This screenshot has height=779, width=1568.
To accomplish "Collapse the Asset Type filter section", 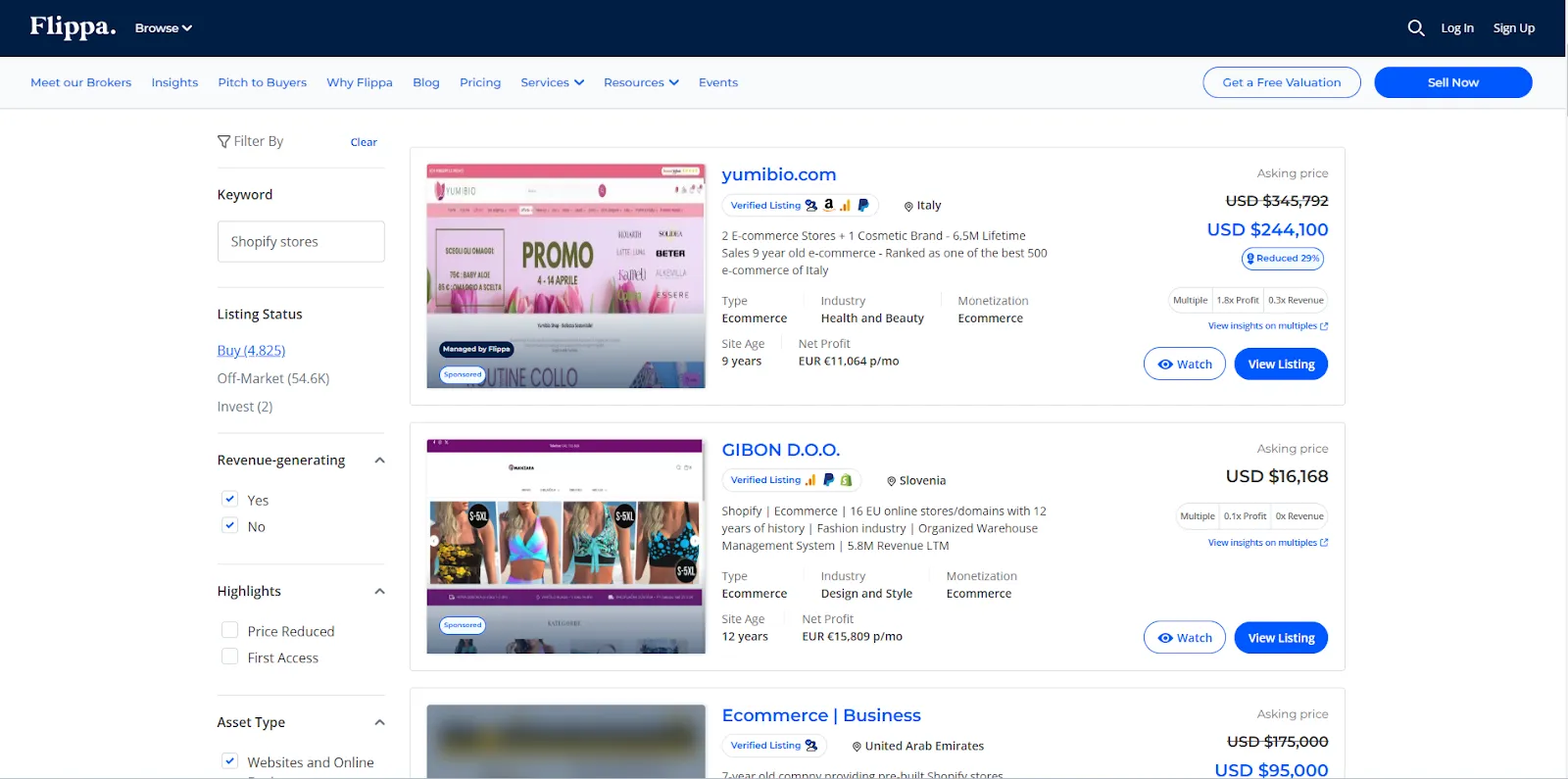I will tap(379, 723).
